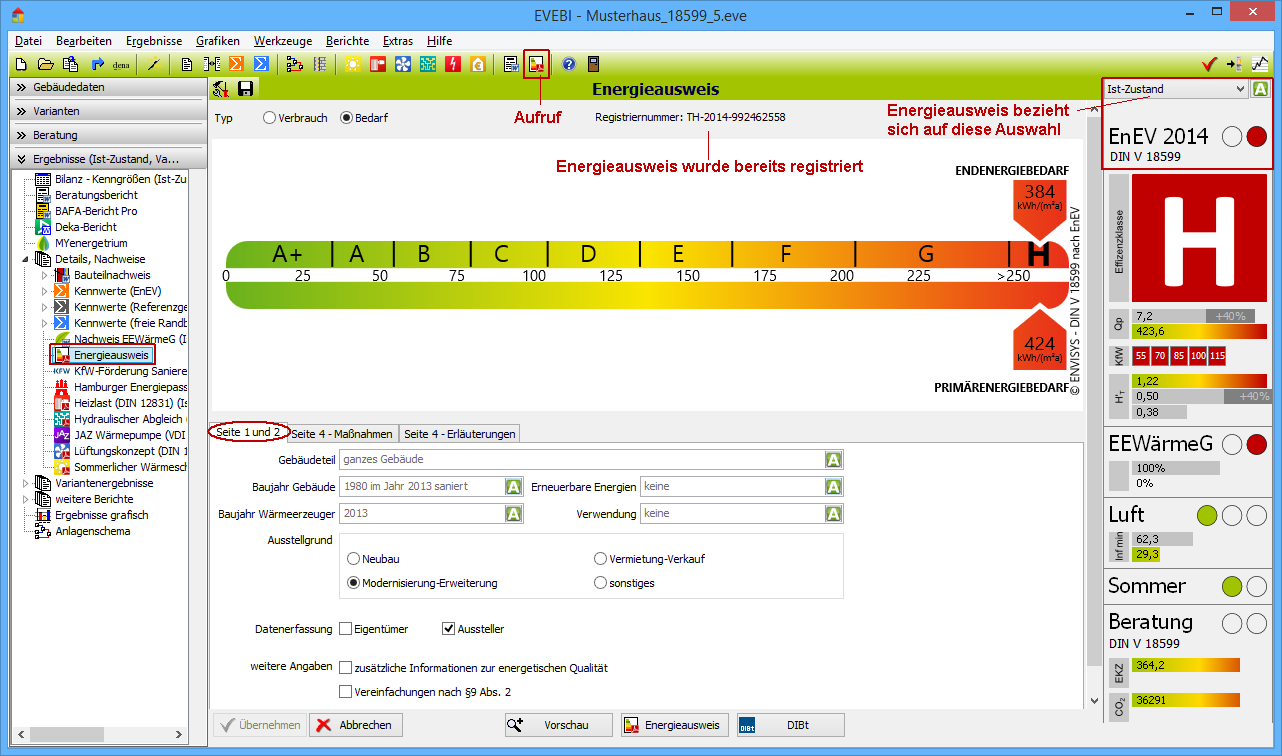Check the Eigentümer checkbox
Screen dimensions: 1282x756
pyautogui.click(x=345, y=629)
